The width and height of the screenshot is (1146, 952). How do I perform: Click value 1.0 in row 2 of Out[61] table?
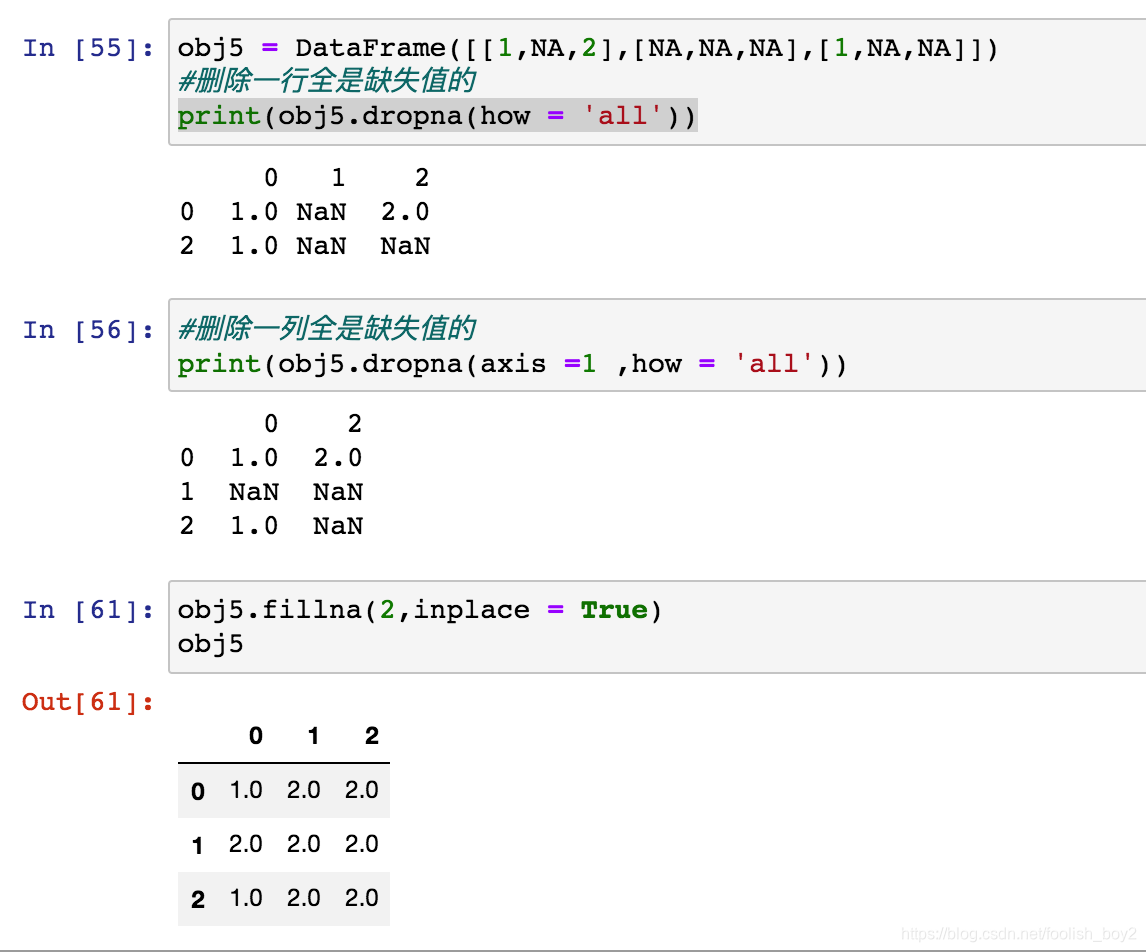pos(246,898)
